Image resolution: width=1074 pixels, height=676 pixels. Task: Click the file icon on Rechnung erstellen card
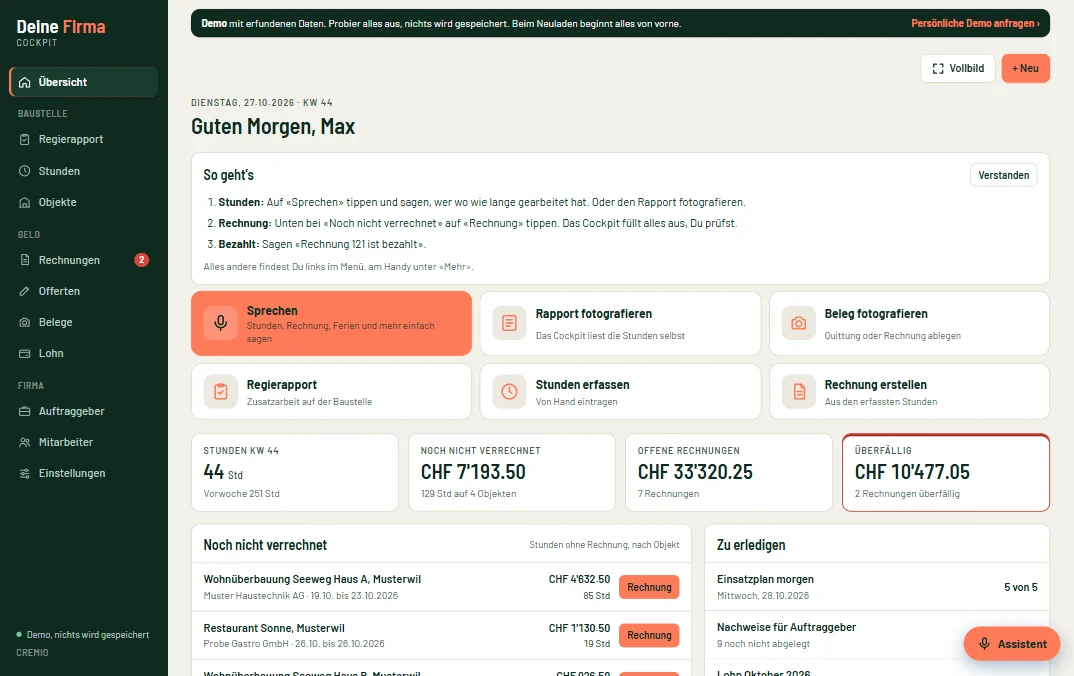click(799, 392)
